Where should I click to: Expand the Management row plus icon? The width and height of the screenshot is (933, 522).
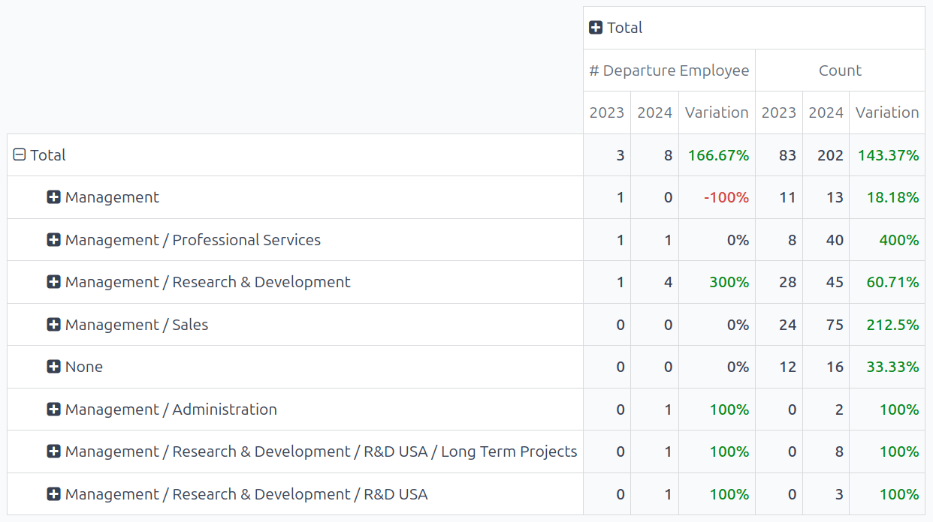tap(54, 198)
